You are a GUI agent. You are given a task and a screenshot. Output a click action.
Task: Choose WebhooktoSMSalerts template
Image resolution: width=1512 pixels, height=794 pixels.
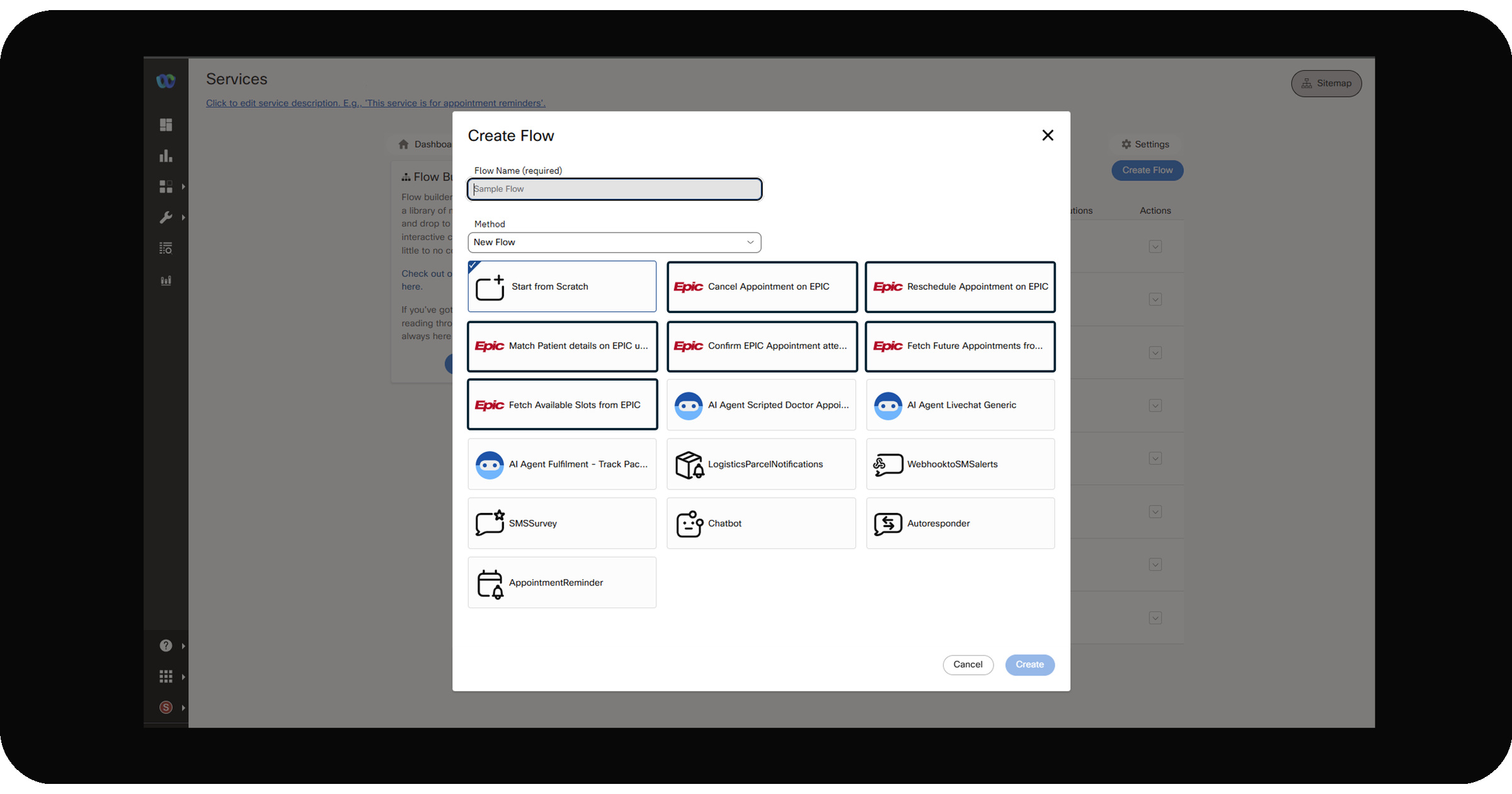960,464
